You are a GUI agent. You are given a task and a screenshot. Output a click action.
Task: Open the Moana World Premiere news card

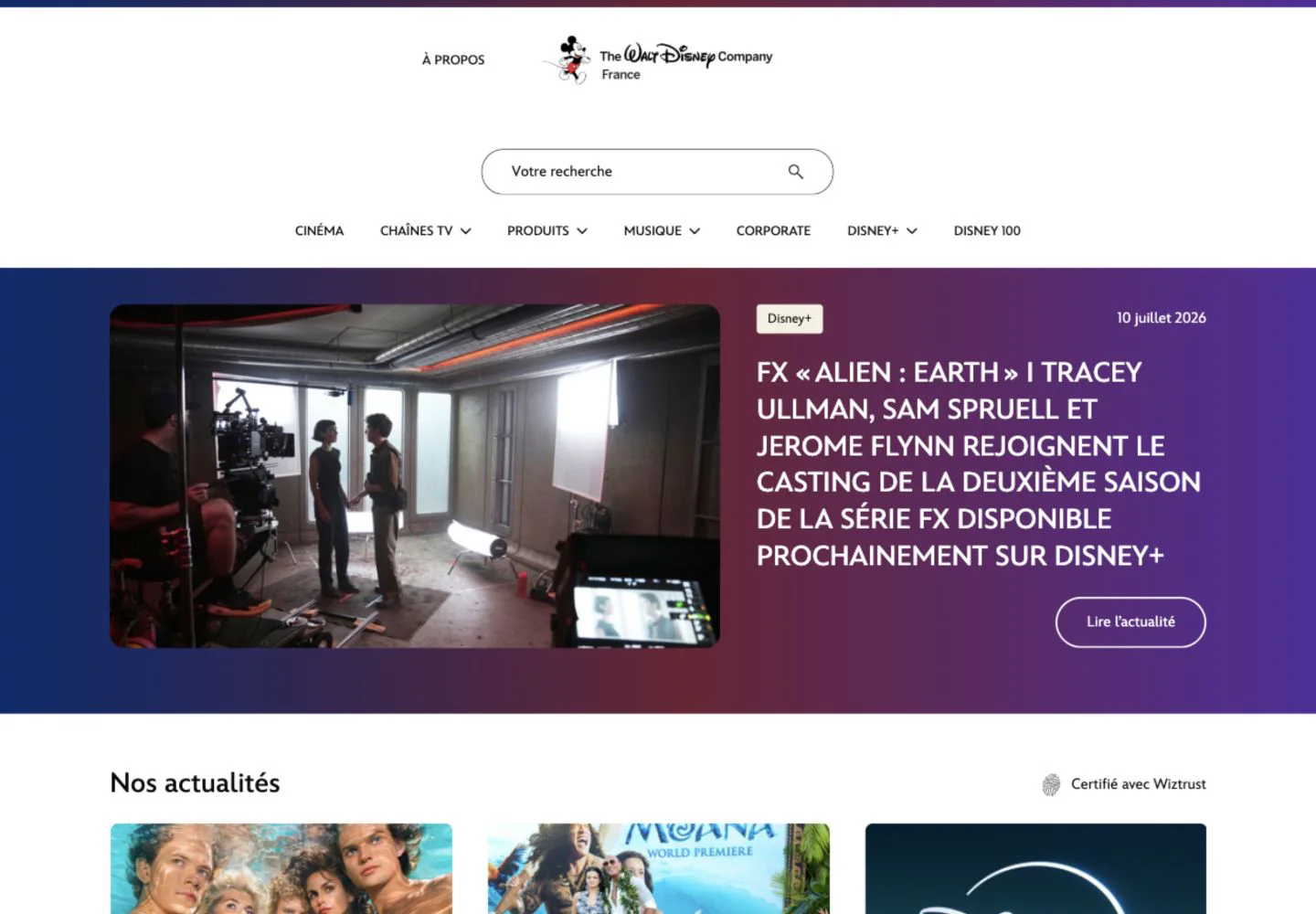(658, 868)
